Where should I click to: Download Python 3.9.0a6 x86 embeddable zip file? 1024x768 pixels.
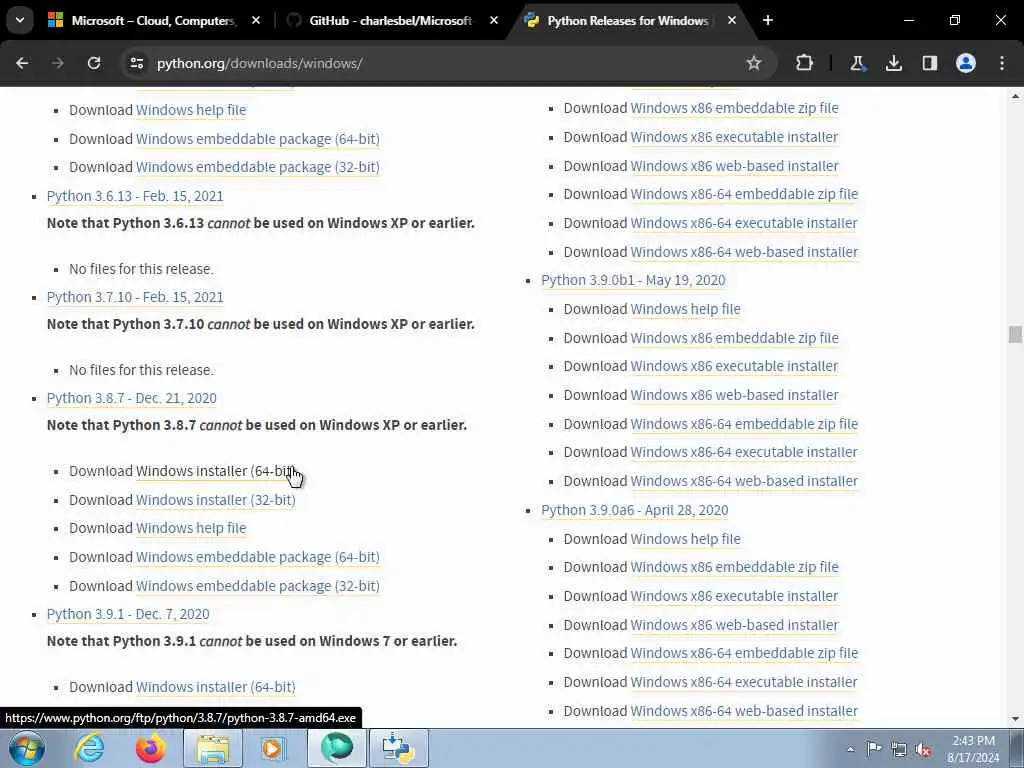734,567
